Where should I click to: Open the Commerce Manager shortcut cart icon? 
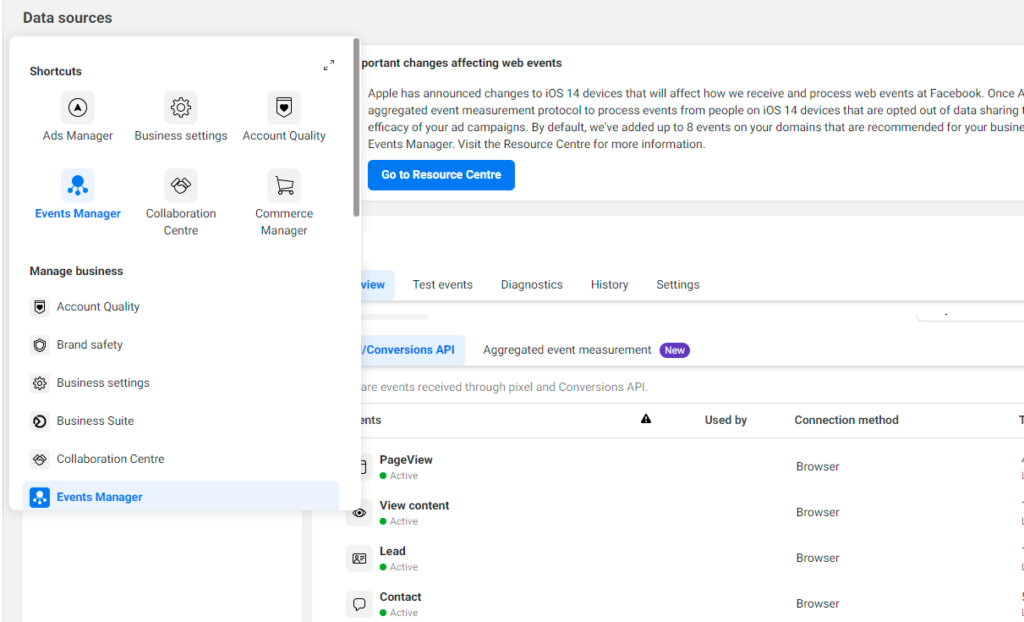[284, 186]
